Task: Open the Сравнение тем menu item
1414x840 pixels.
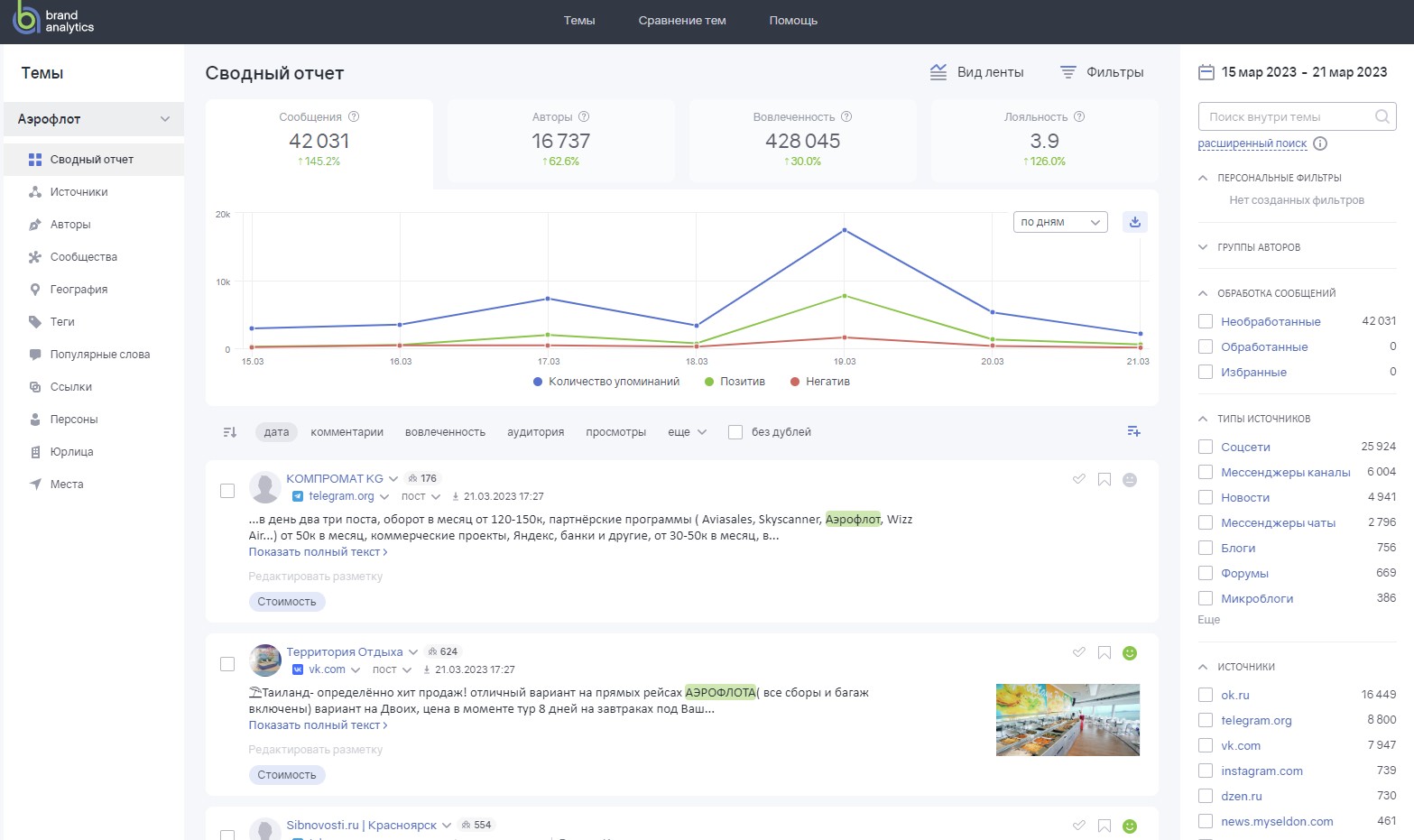Action: coord(681,20)
